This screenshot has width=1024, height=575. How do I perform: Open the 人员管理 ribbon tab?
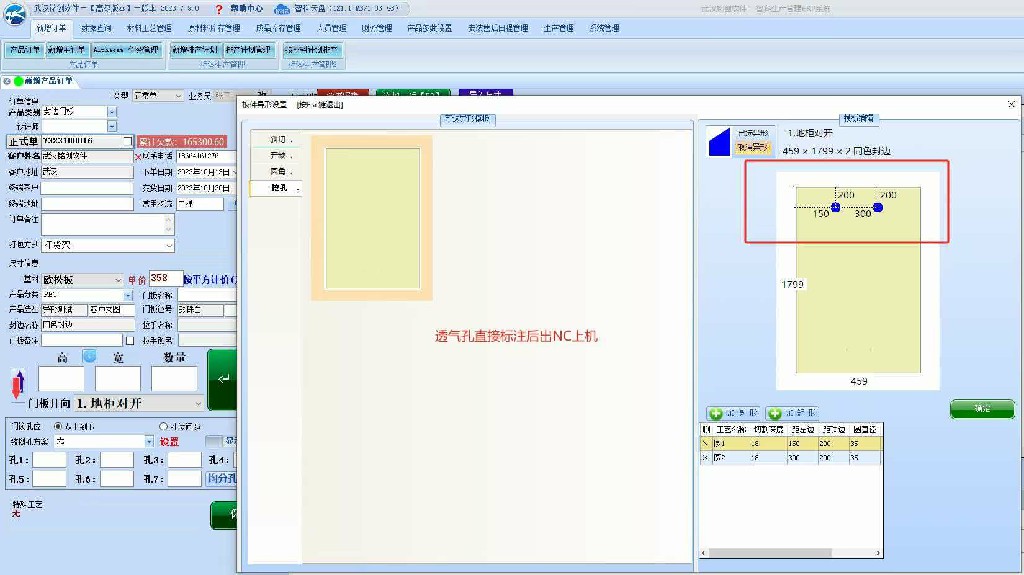pyautogui.click(x=331, y=28)
